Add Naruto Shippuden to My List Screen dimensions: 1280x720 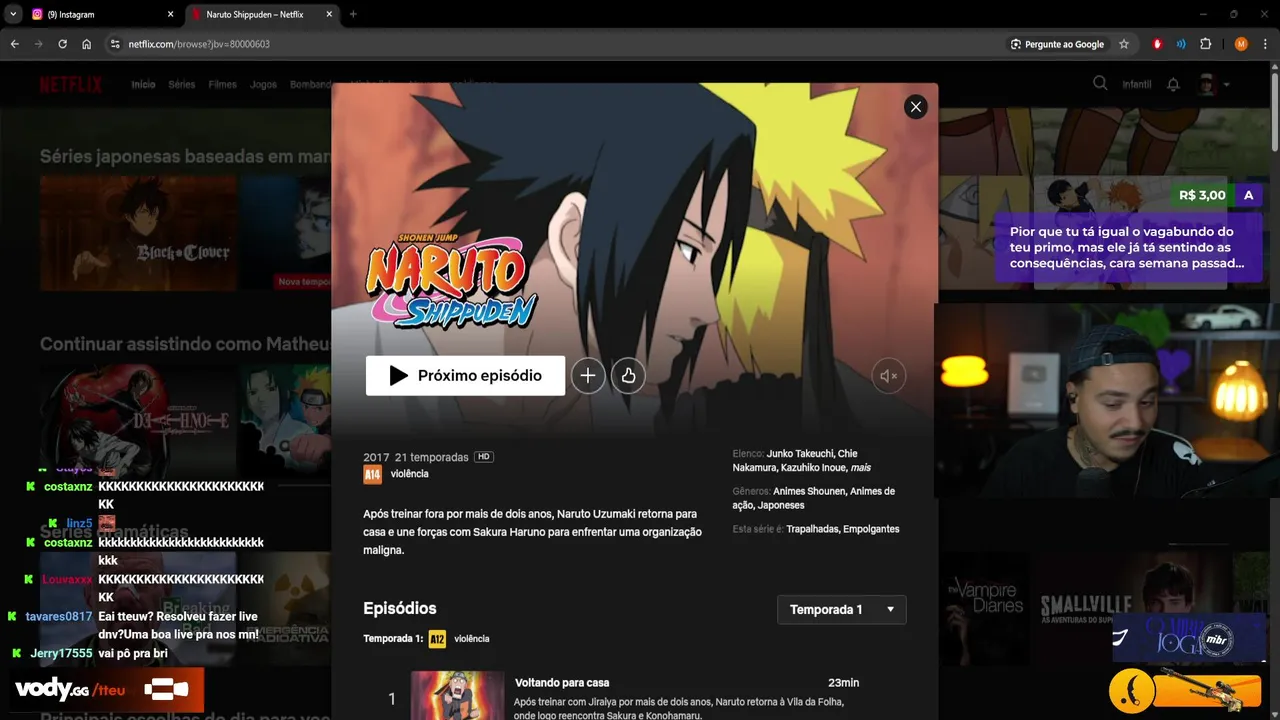(x=588, y=376)
